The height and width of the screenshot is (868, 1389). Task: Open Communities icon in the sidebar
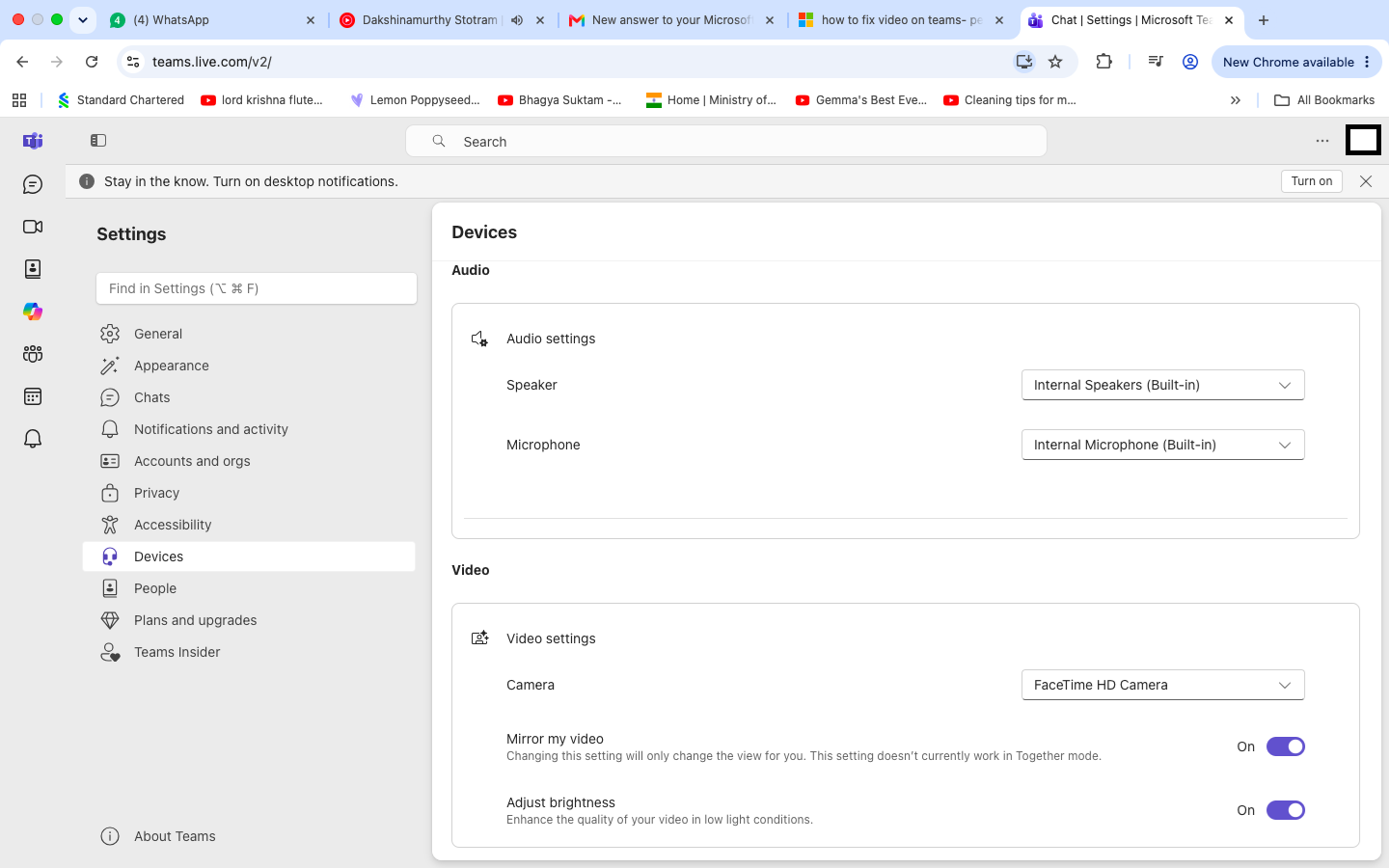click(x=33, y=354)
